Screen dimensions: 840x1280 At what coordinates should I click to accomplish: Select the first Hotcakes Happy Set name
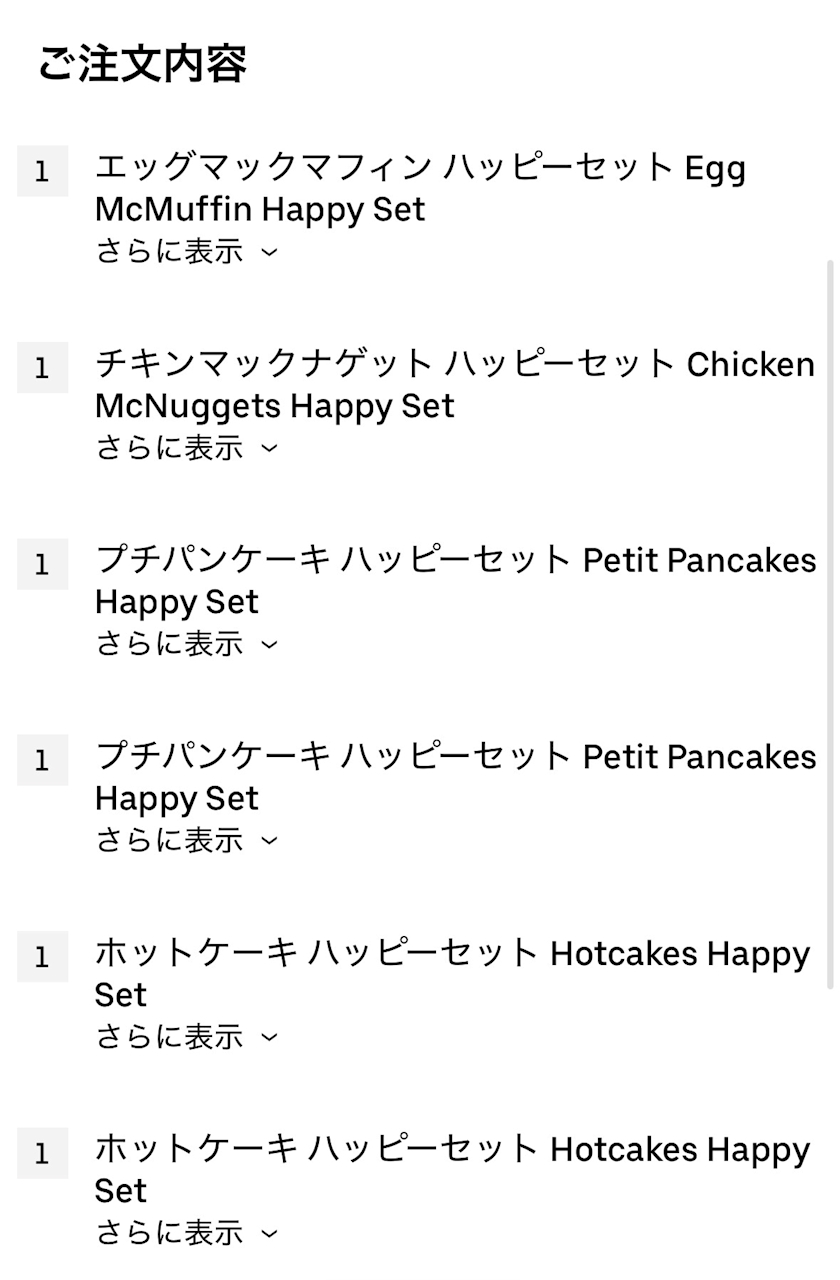(x=452, y=973)
